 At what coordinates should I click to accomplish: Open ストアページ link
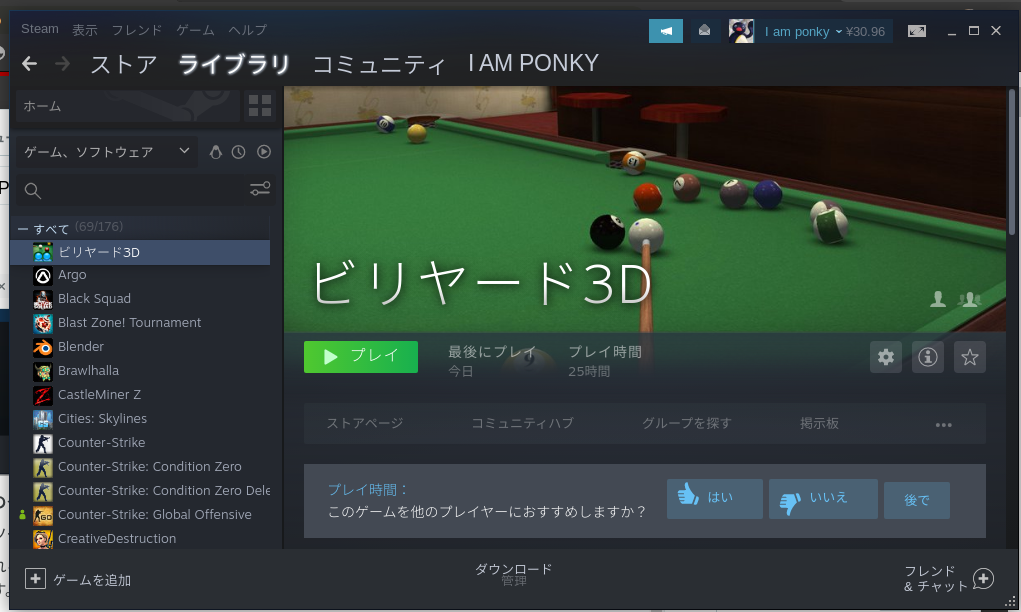tap(365, 423)
